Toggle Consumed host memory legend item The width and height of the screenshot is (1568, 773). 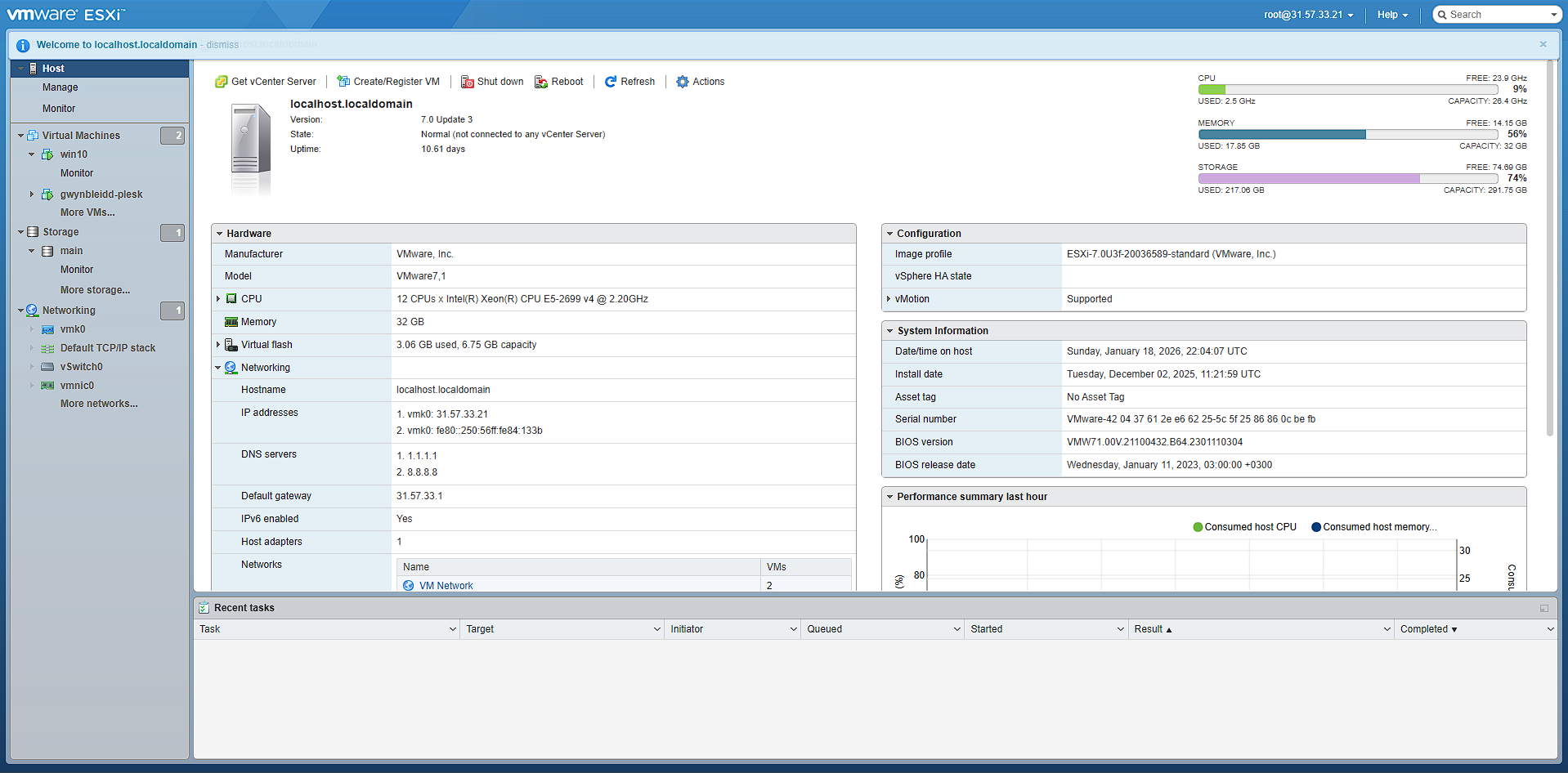coord(1373,527)
